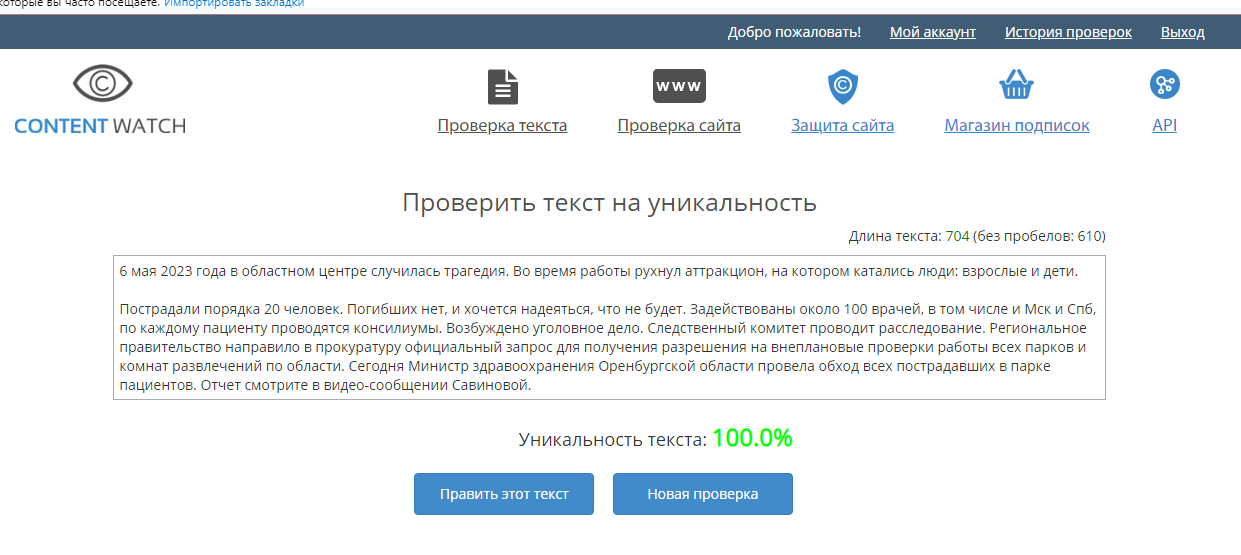Image resolution: width=1241 pixels, height=555 pixels.
Task: View История проверок page
Action: coord(1068,32)
